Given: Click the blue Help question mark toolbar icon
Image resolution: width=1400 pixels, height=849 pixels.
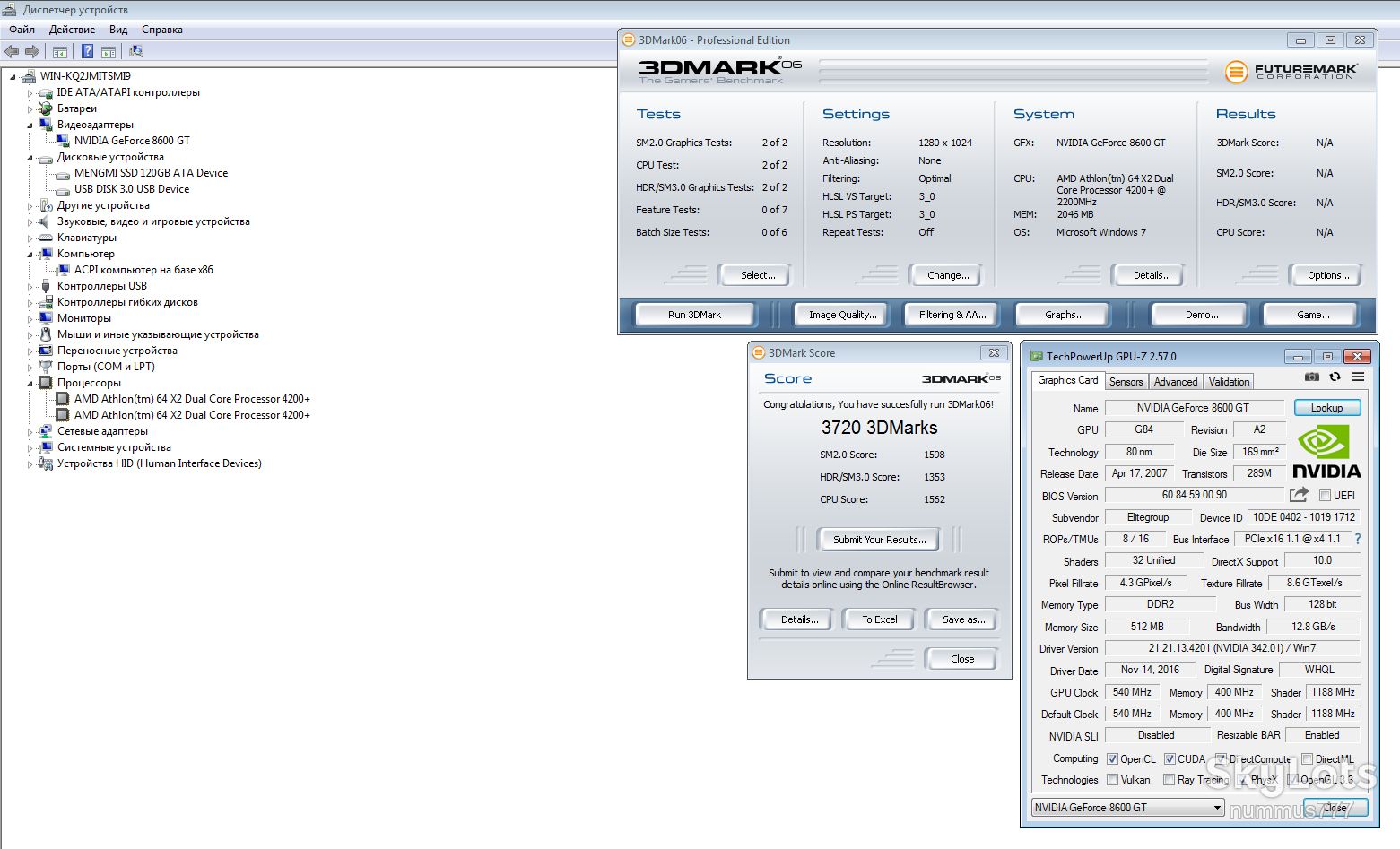Looking at the screenshot, I should coord(87,52).
